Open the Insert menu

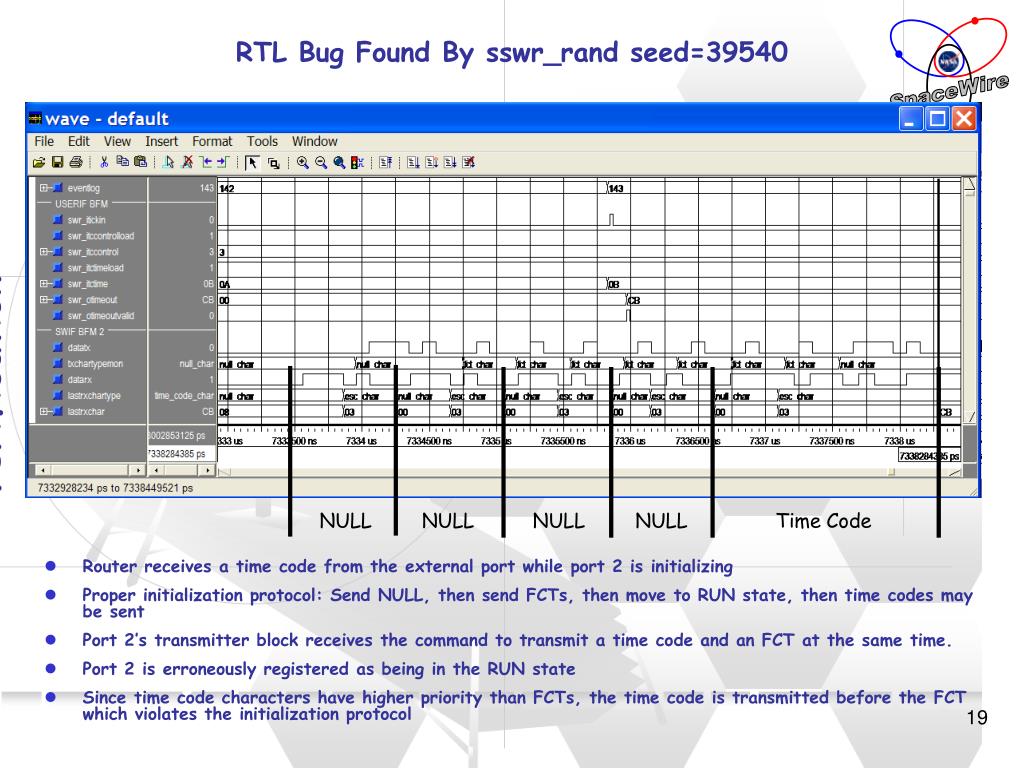click(161, 141)
